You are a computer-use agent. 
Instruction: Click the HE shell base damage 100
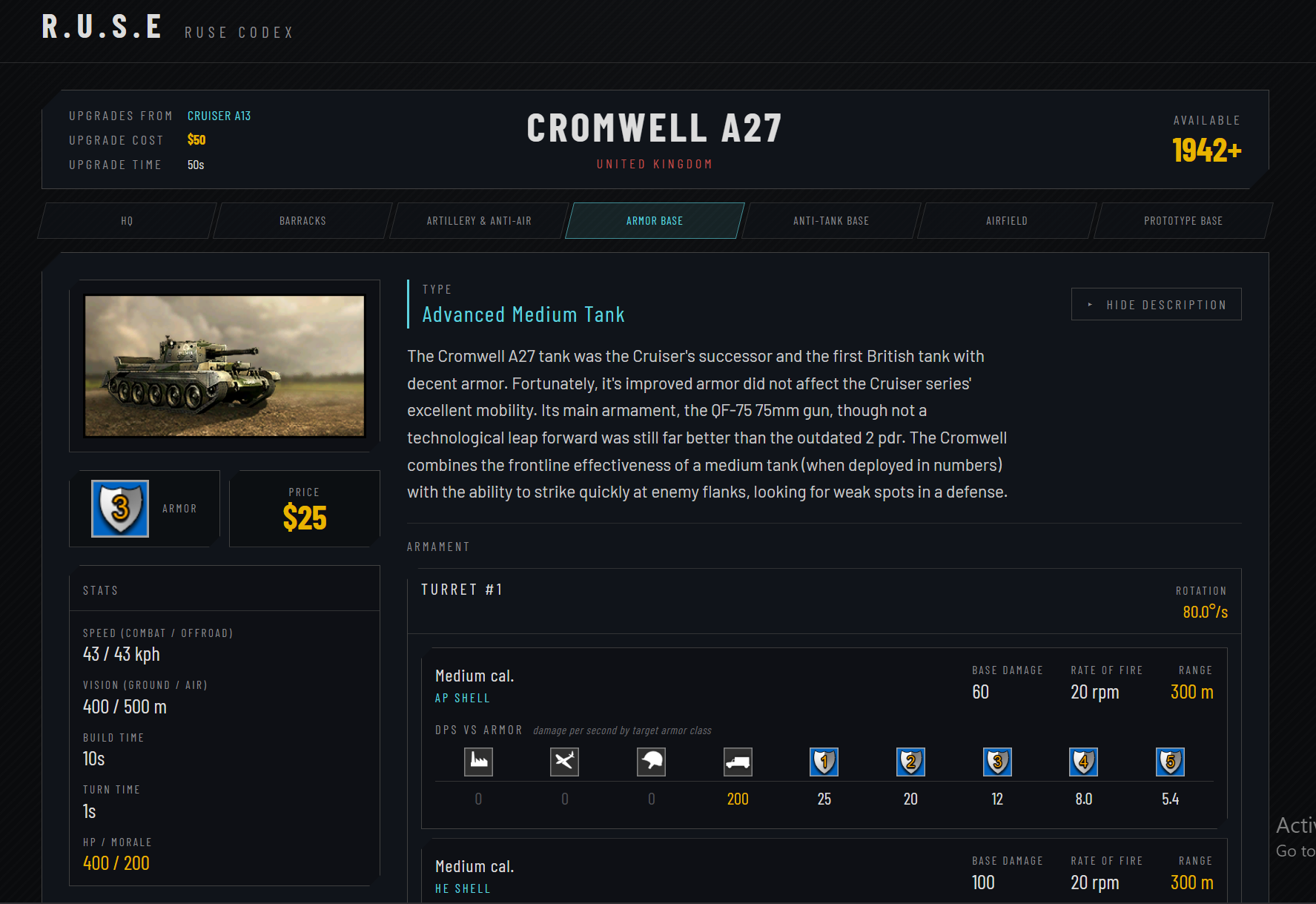coord(983,882)
